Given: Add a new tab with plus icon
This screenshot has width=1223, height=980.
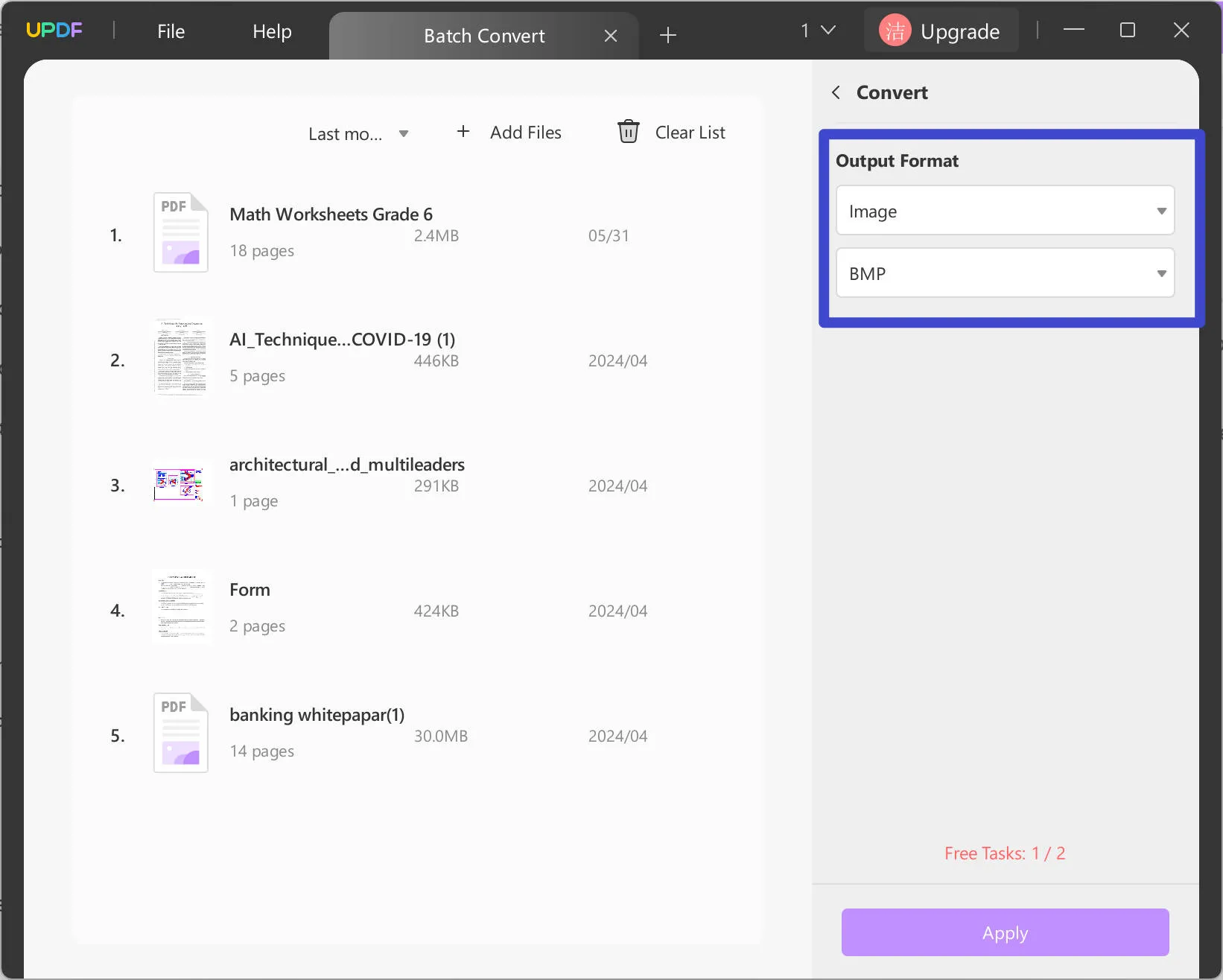Looking at the screenshot, I should tap(668, 35).
